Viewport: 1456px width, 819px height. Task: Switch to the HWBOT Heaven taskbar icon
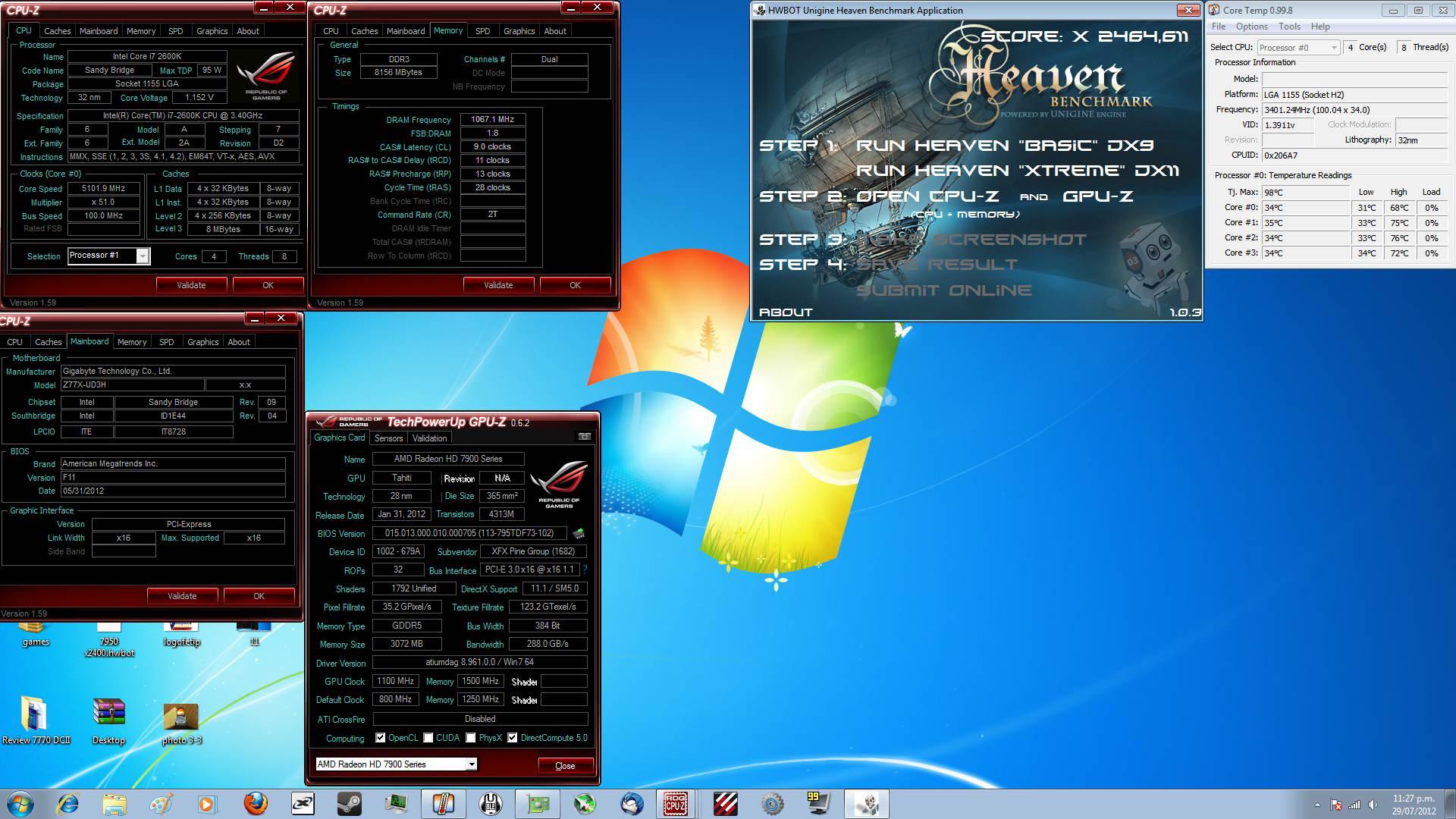click(x=866, y=803)
